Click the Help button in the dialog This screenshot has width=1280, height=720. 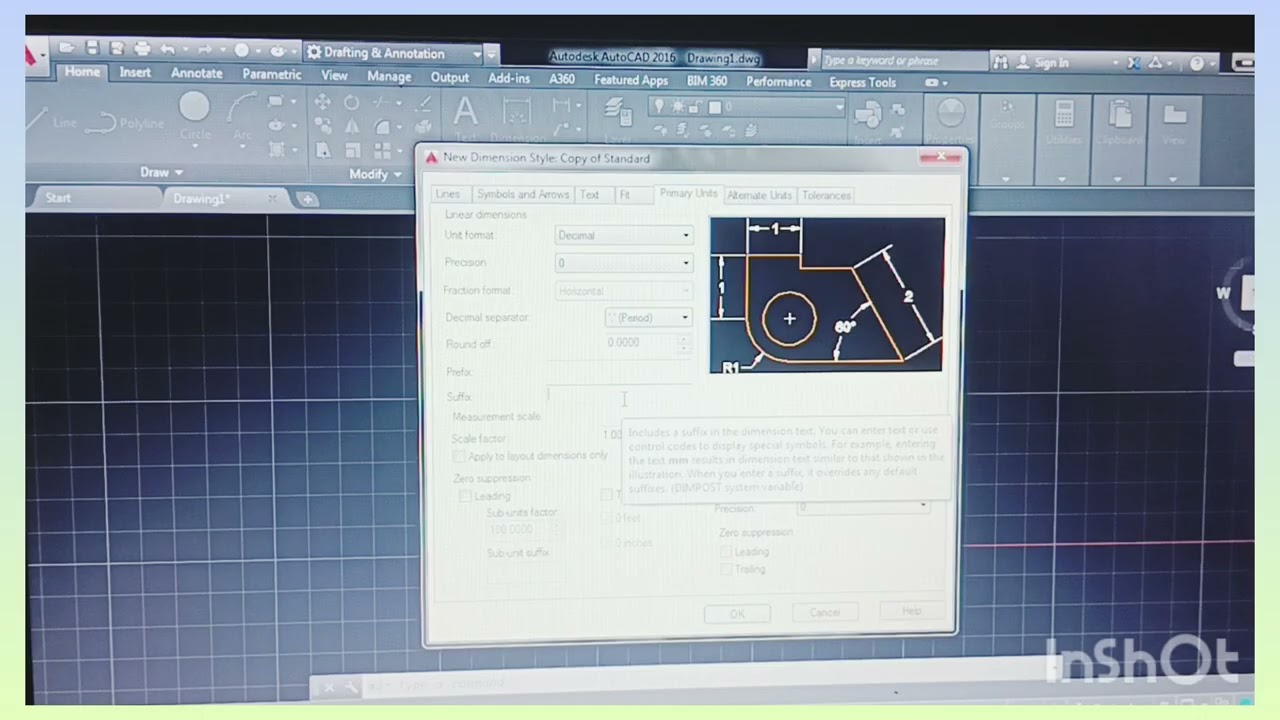[911, 610]
